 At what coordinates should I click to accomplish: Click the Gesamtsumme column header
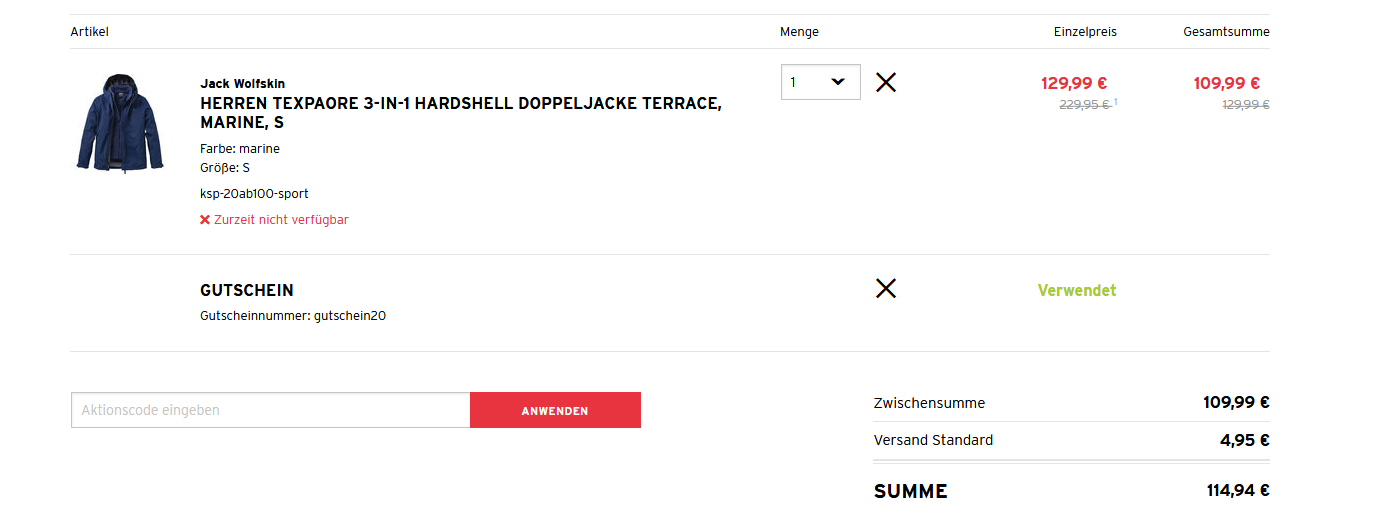(1226, 32)
